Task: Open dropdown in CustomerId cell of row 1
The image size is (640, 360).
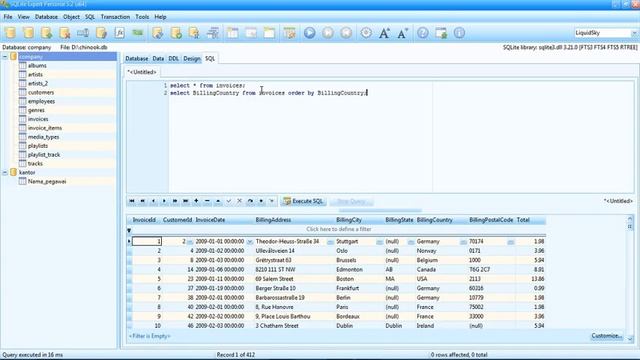Action: point(190,242)
